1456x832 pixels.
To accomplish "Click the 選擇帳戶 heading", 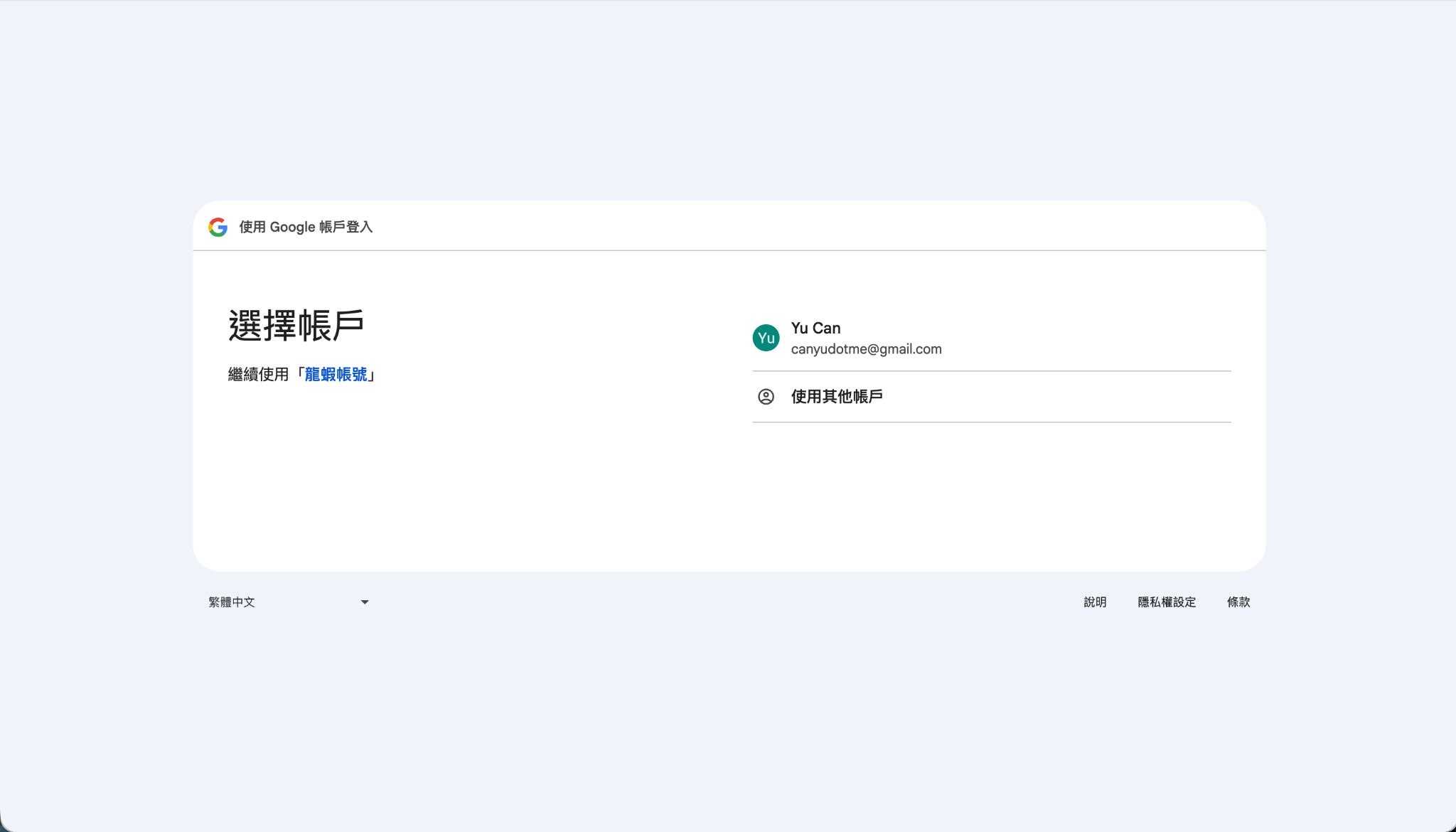I will (x=296, y=326).
